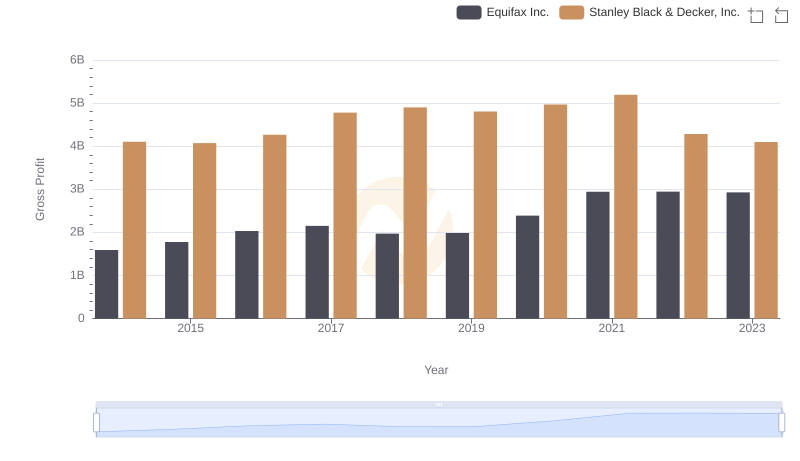This screenshot has height=461, width=800.
Task: Click the Year axis title
Action: tap(436, 370)
